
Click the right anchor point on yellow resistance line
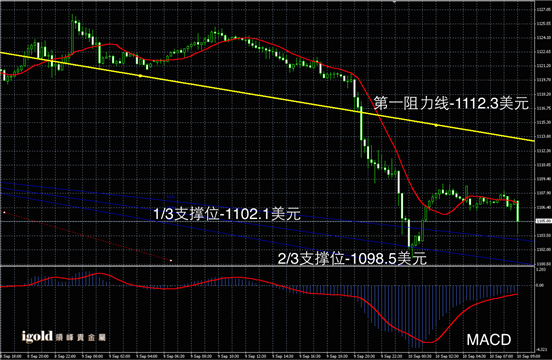[436, 125]
